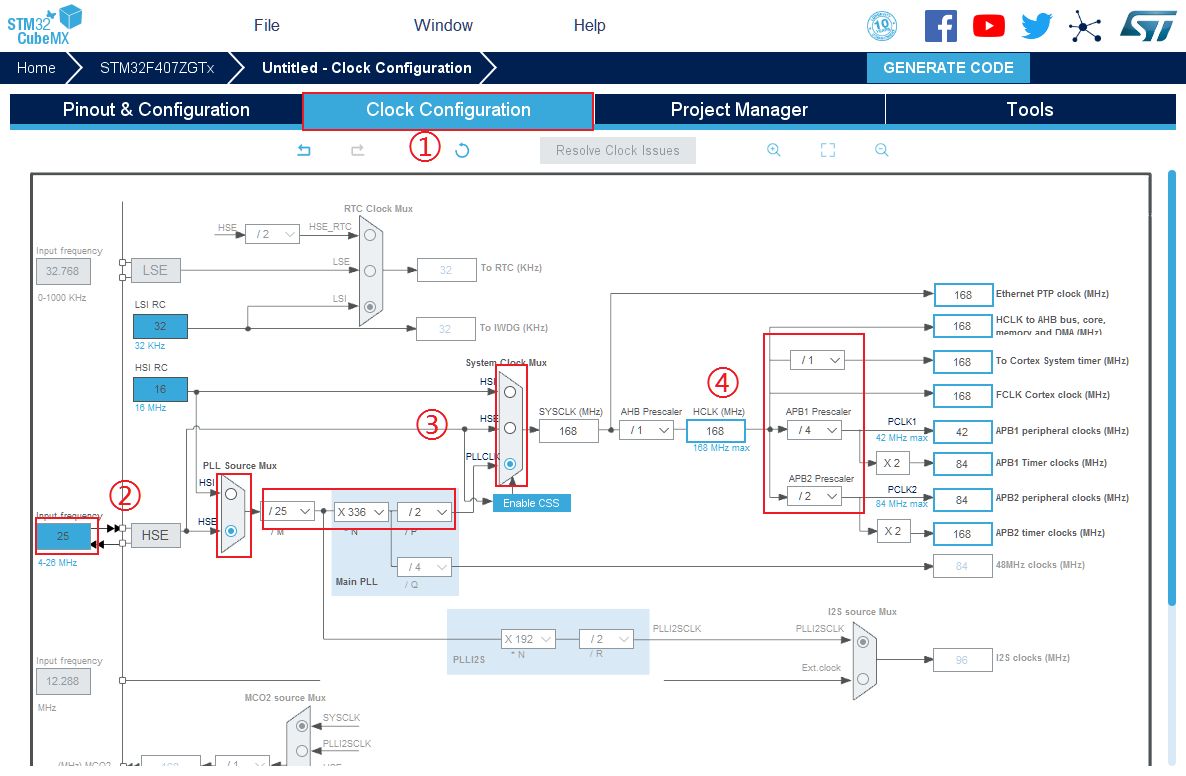Viewport: 1186px width, 776px height.
Task: Select HSE_RTC in the RTC Clock Mux
Action: 370,234
